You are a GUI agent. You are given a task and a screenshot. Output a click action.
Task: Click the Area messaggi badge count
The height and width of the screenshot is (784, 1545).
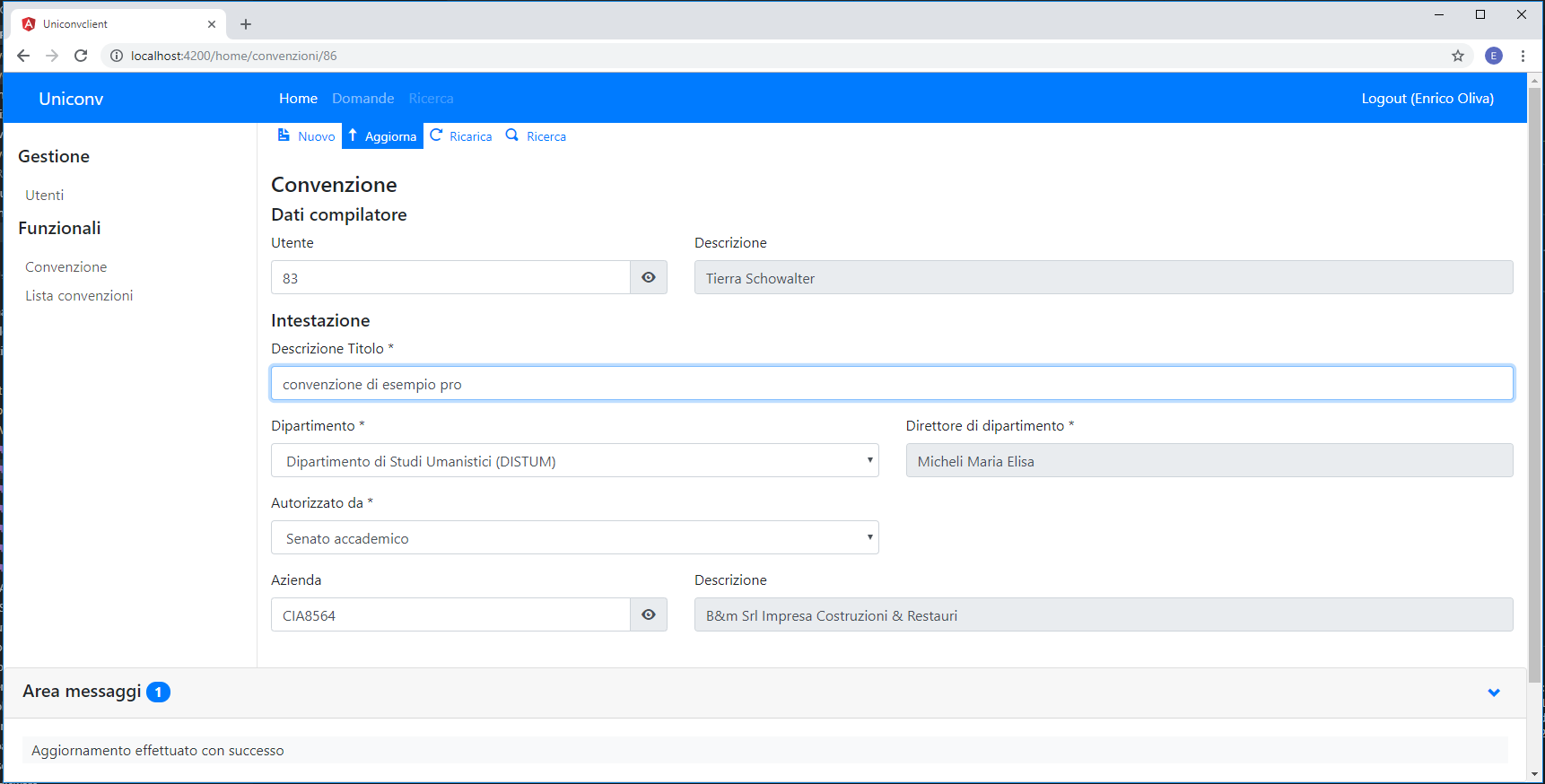click(158, 693)
